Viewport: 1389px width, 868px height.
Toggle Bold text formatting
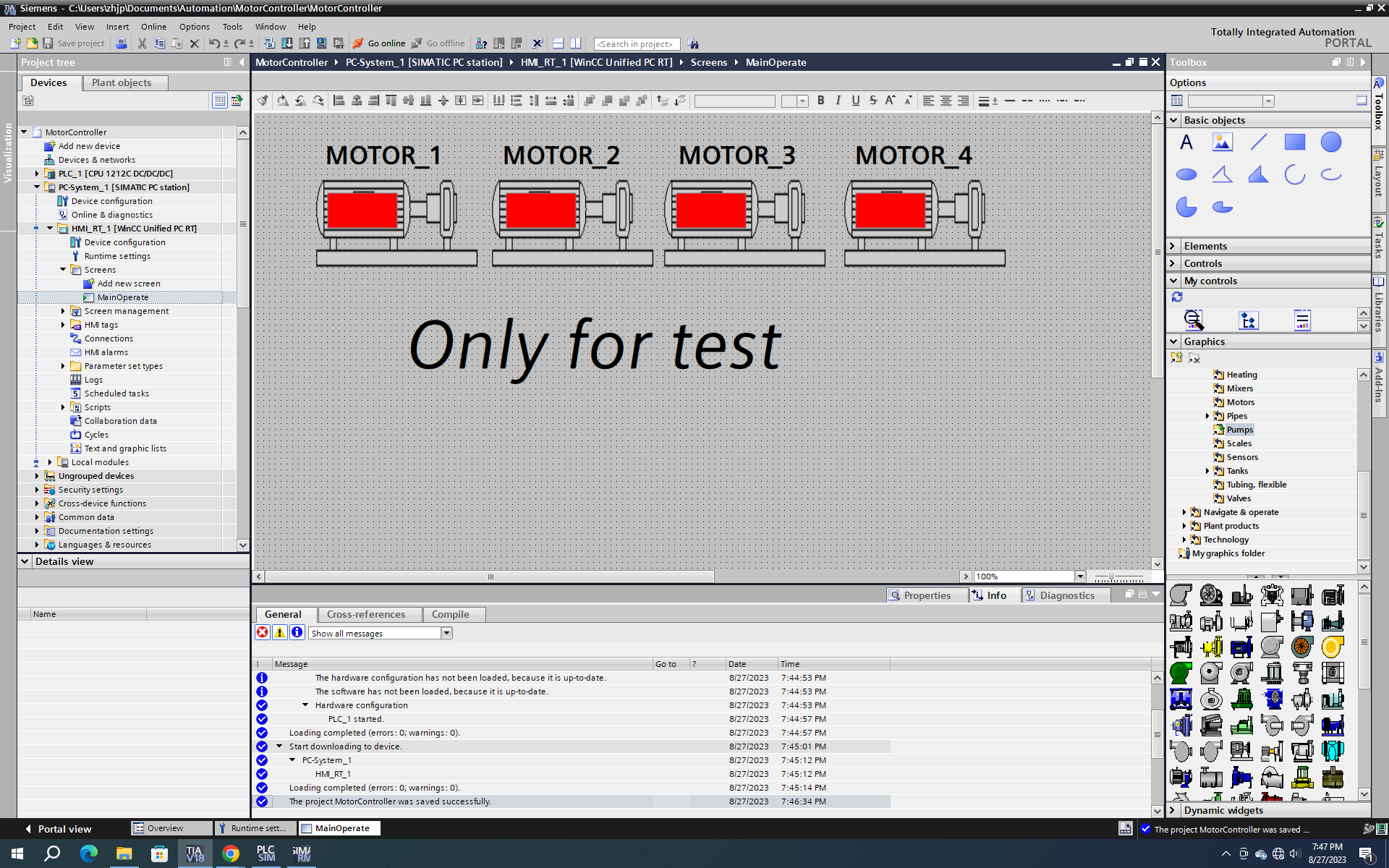(x=820, y=101)
